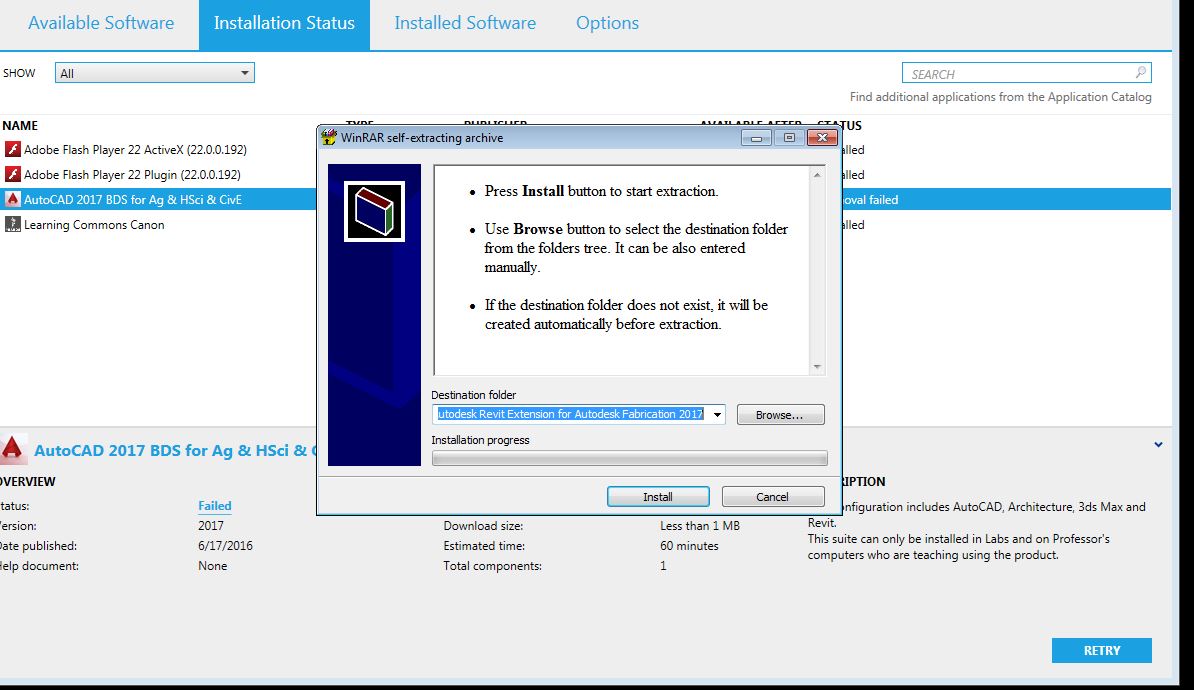Collapse the AutoCAD details section chevron

tap(1158, 444)
